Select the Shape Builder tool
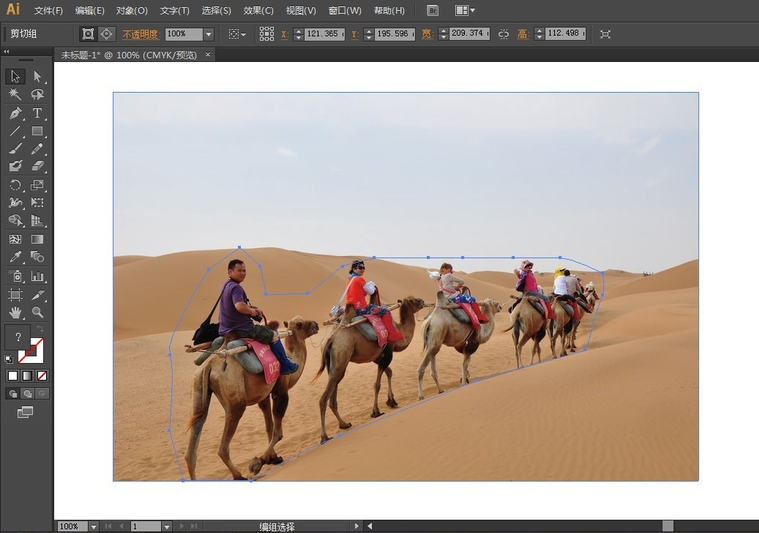Image resolution: width=759 pixels, height=533 pixels. point(15,220)
